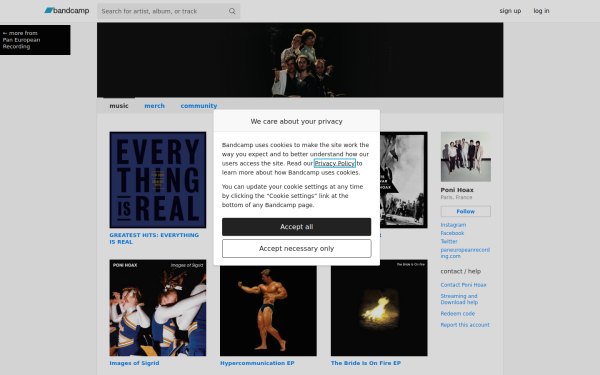This screenshot has height=375, width=600.
Task: Open The Bride Is On Fire EP title link
Action: tap(366, 363)
